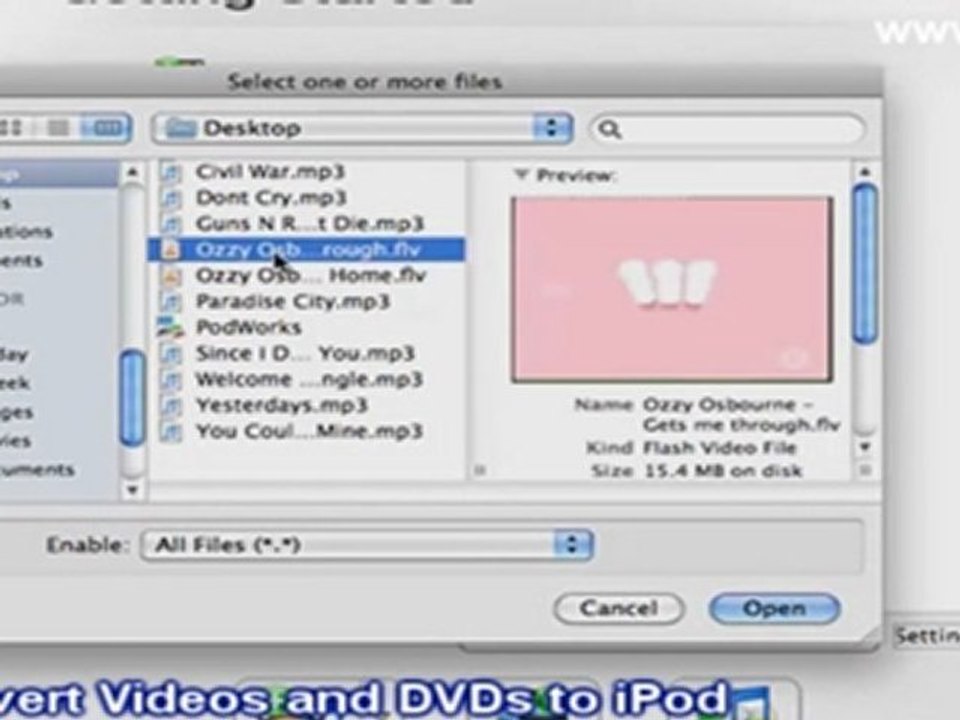Click the Ozzy Osb... Home.flv video file icon

coord(171,276)
